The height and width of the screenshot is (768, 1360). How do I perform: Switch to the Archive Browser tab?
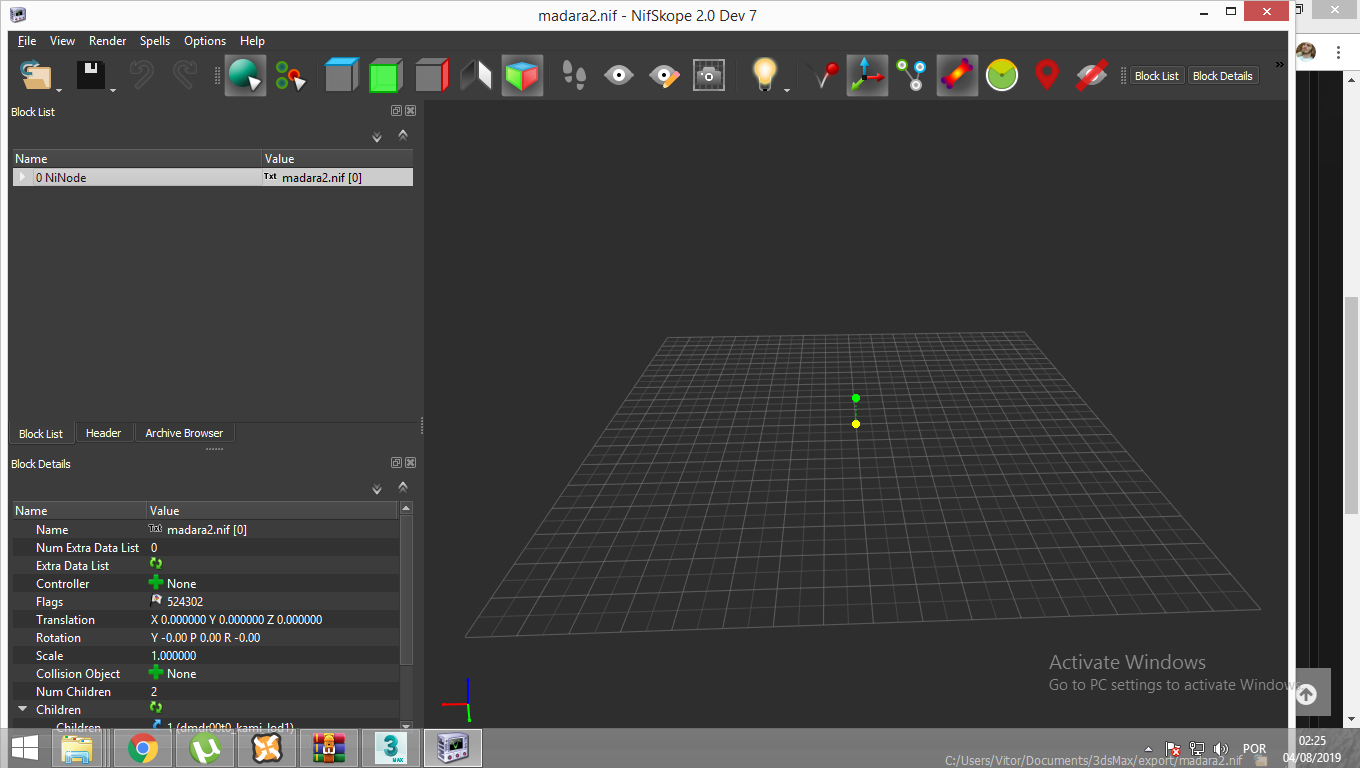pyautogui.click(x=184, y=433)
